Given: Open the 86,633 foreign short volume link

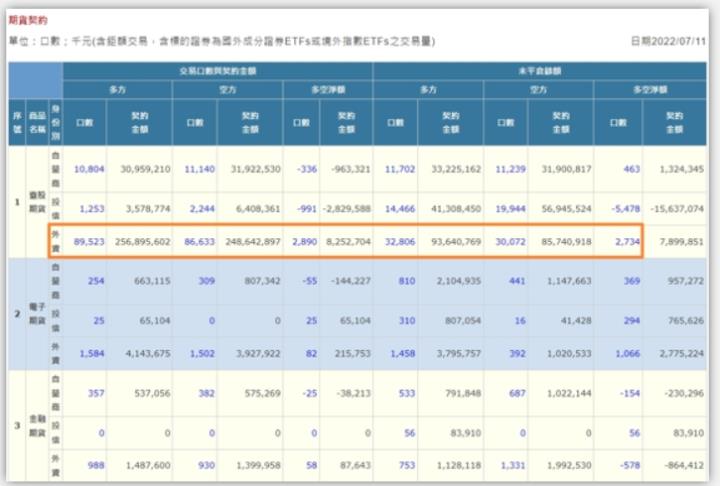Looking at the screenshot, I should click(199, 242).
